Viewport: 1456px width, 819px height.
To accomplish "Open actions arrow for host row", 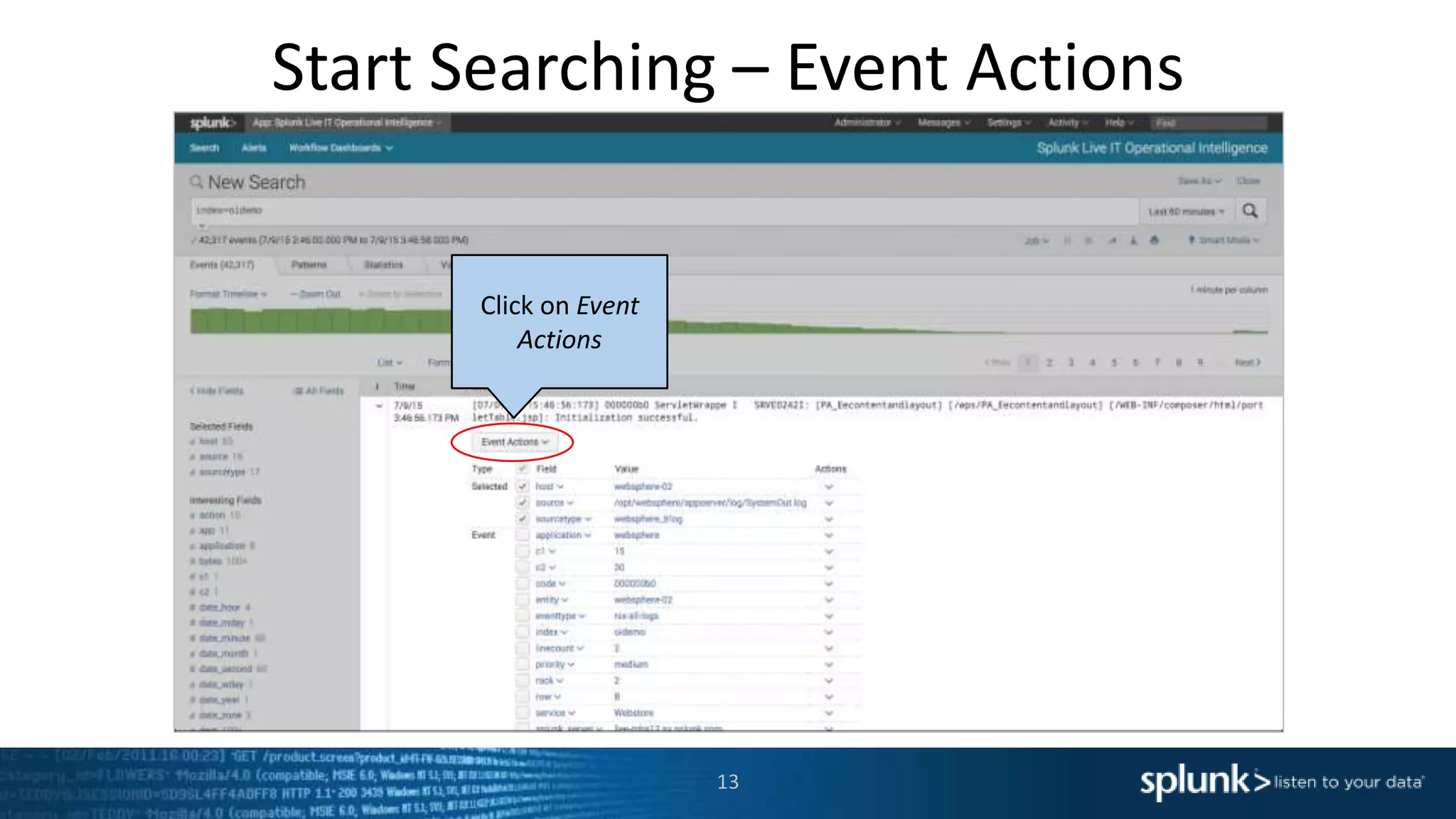I will (829, 487).
